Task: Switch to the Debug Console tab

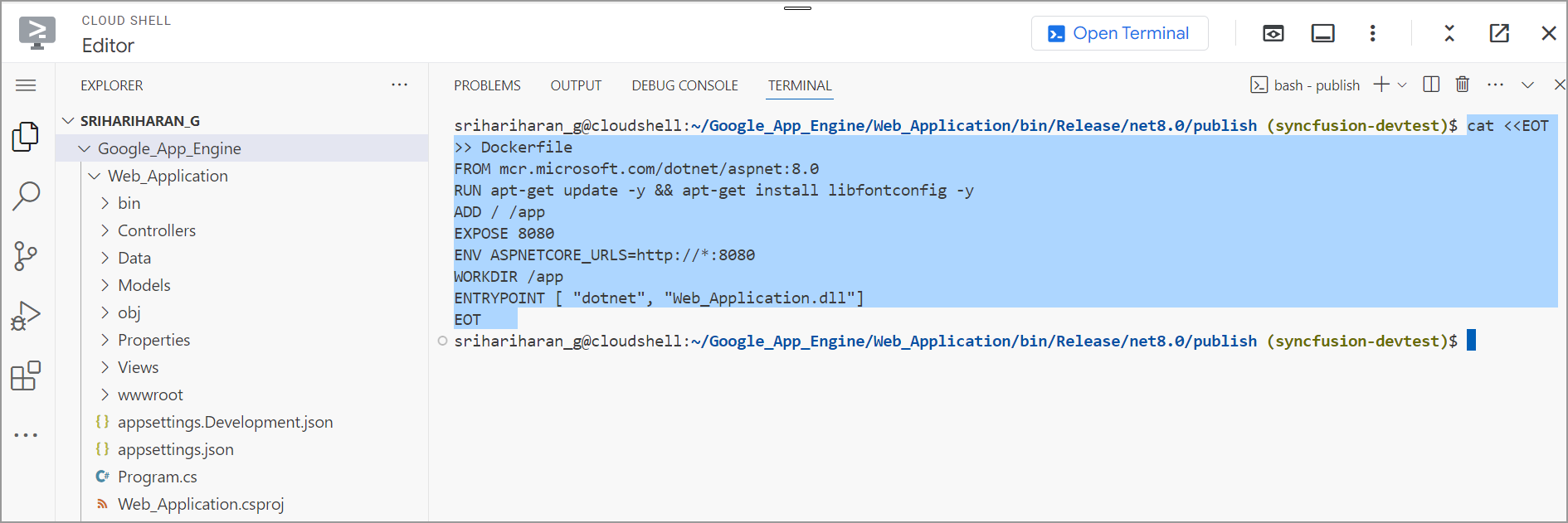Action: 684,85
